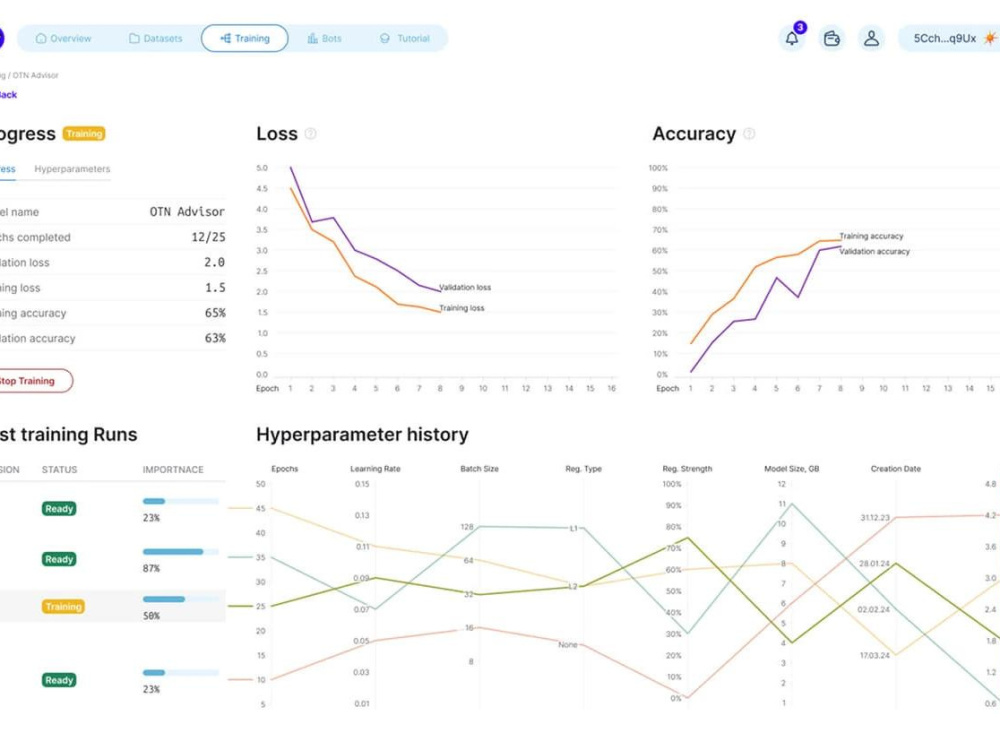Click the Loss help question icon
Image resolution: width=1000 pixels, height=750 pixels.
[x=311, y=133]
